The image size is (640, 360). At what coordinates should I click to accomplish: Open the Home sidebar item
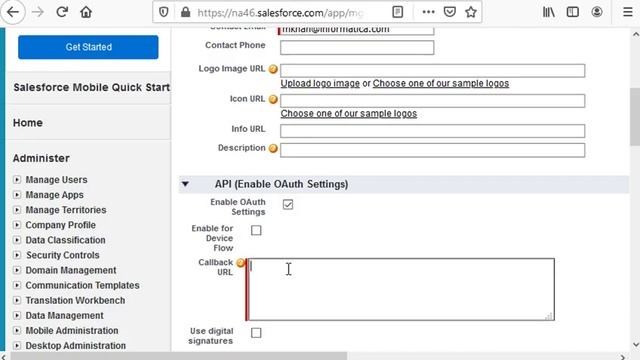tap(28, 122)
